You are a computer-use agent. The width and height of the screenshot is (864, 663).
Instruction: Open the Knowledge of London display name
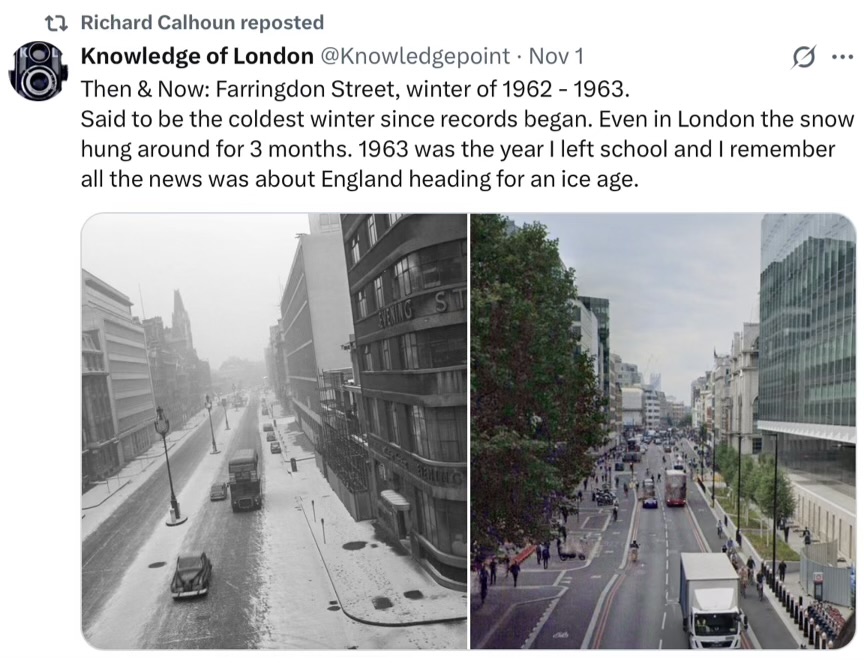coord(196,56)
